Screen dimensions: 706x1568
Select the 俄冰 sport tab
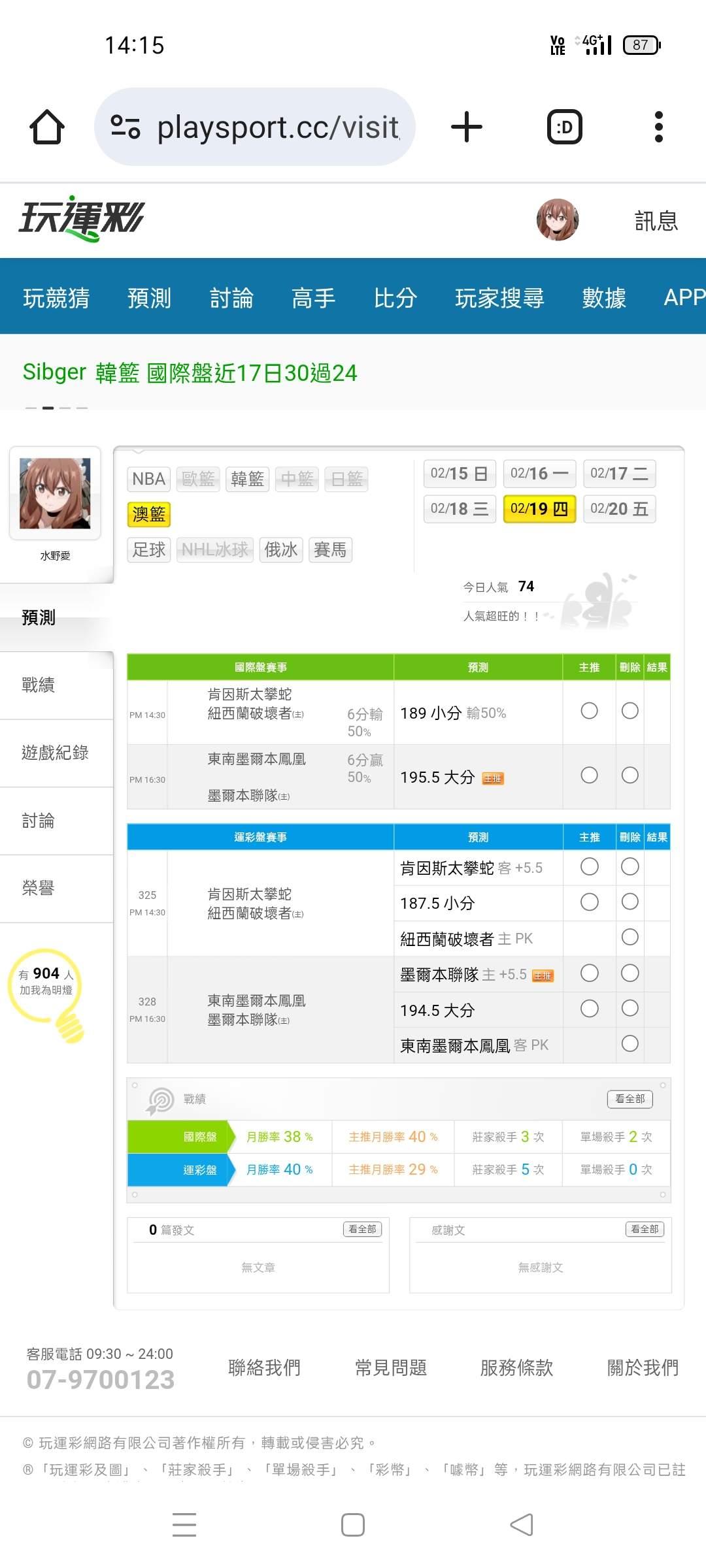(281, 549)
